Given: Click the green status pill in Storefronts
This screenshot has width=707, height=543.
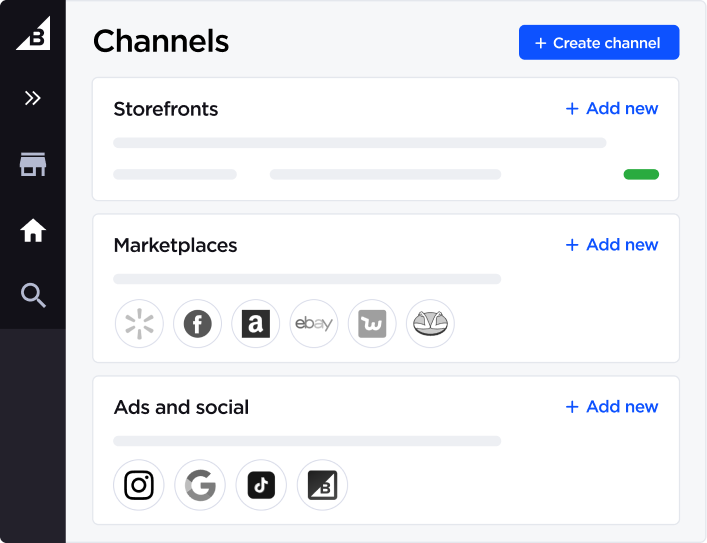Looking at the screenshot, I should 641,174.
